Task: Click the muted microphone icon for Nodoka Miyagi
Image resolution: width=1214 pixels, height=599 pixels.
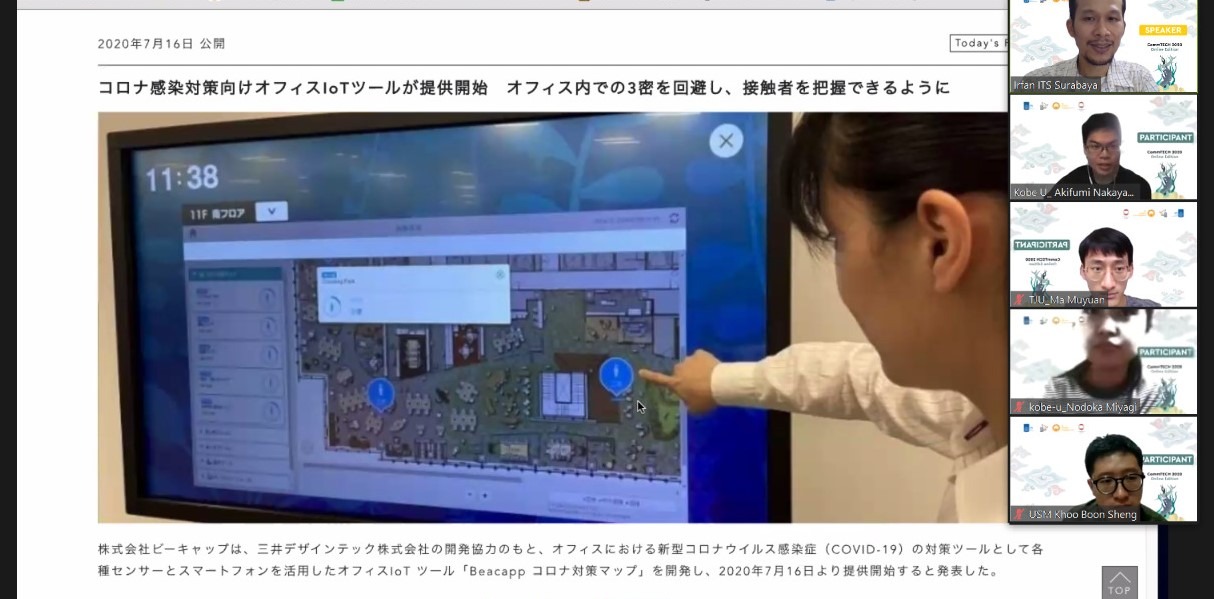Action: (x=1020, y=407)
